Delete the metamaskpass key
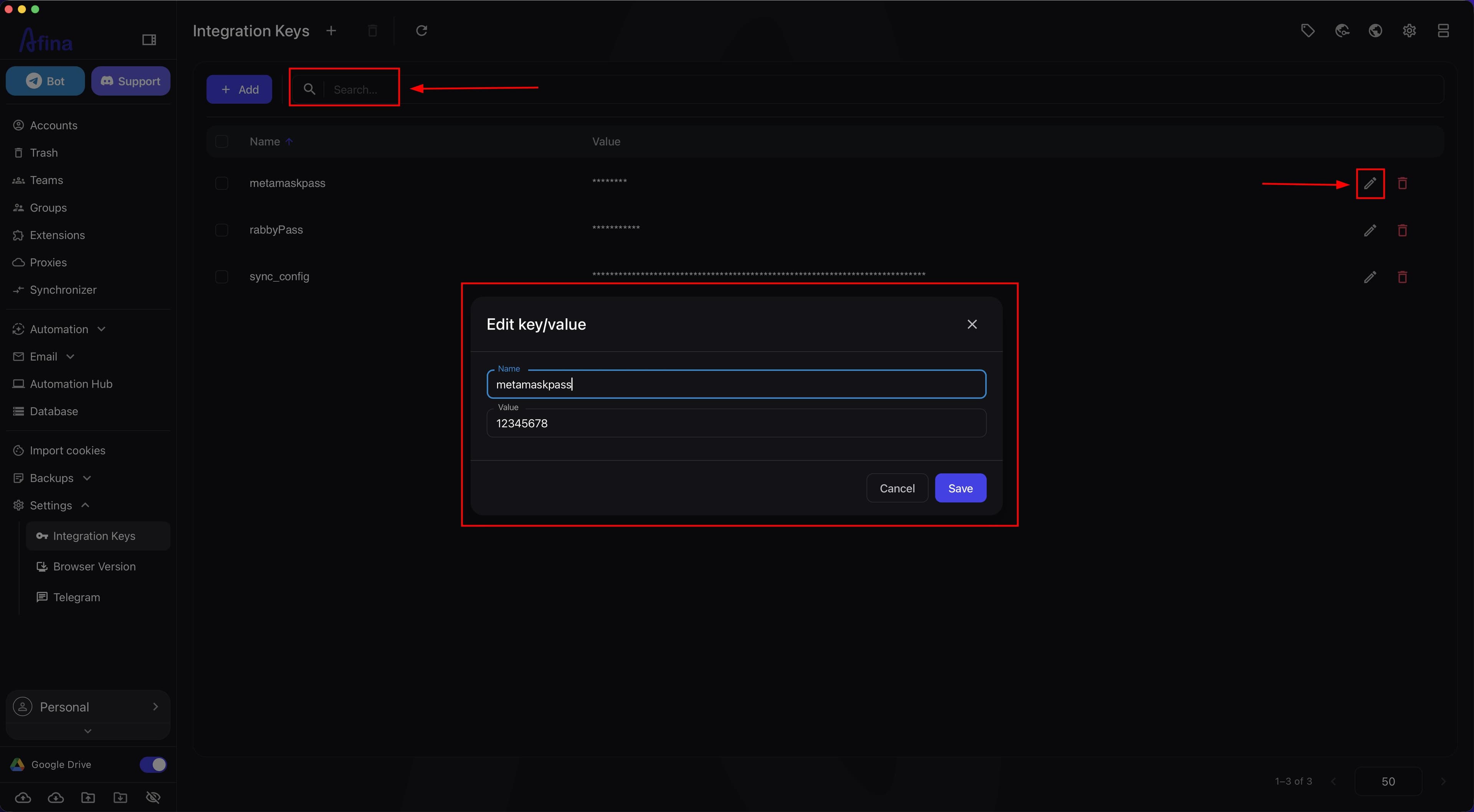The image size is (1474, 812). pos(1403,183)
